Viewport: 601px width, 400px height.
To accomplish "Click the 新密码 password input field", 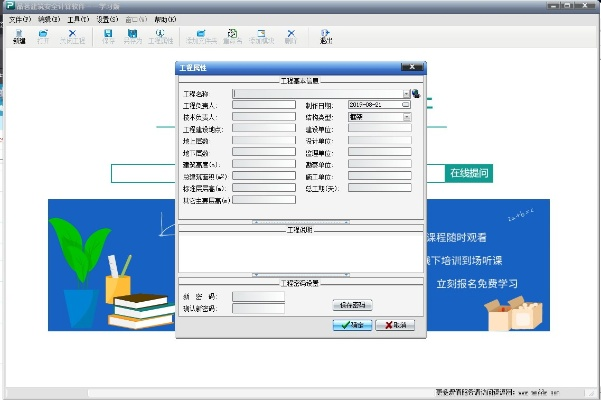I will [x=257, y=296].
